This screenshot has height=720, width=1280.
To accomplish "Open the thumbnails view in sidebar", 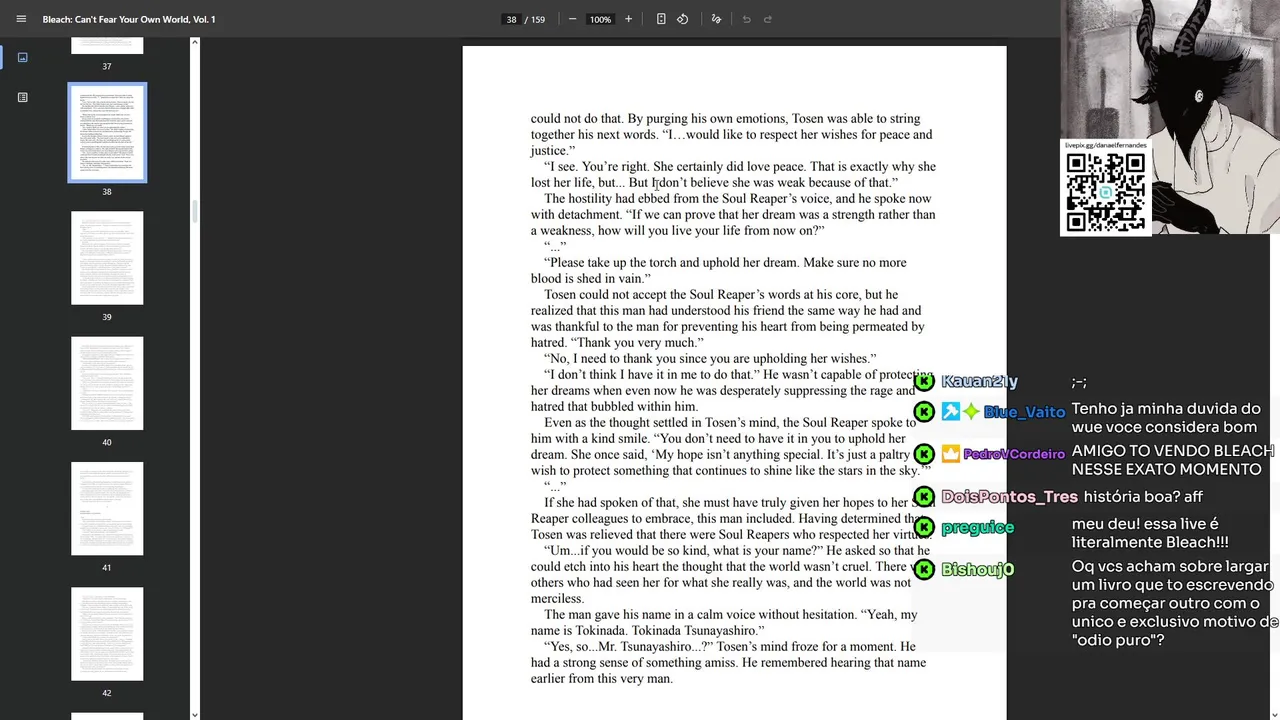I will [23, 57].
